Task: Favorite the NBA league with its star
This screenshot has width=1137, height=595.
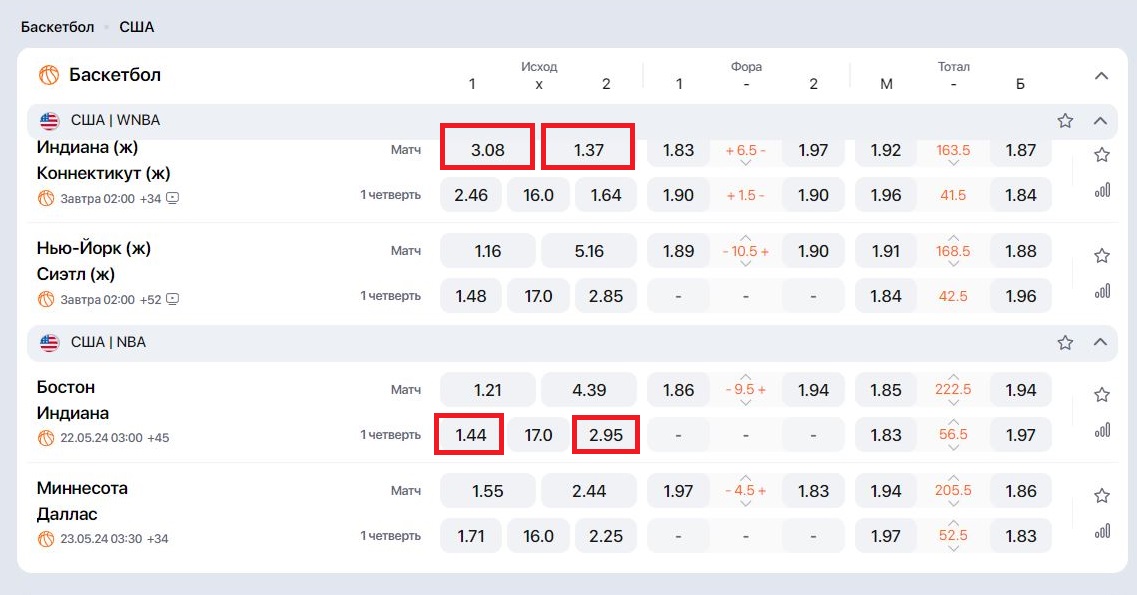Action: click(x=1064, y=342)
